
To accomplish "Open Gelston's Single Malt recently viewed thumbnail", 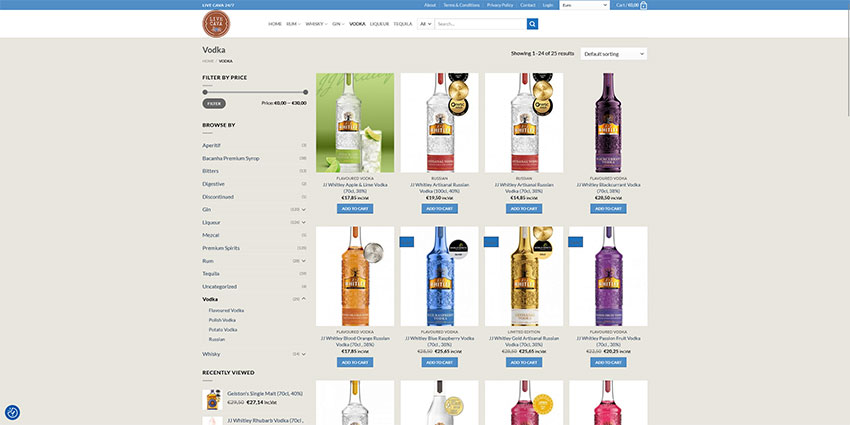I will click(213, 400).
